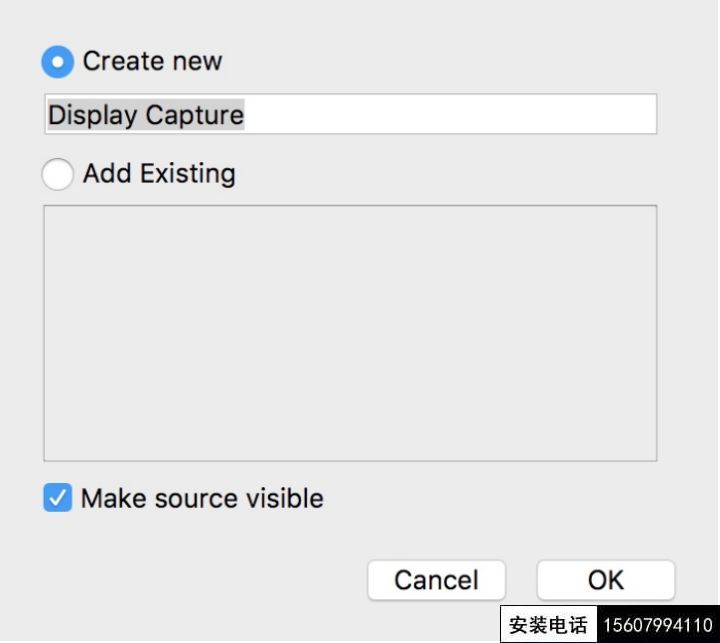Screen dimensions: 720x643
Task: Select the Create new radio button
Action: point(57,62)
